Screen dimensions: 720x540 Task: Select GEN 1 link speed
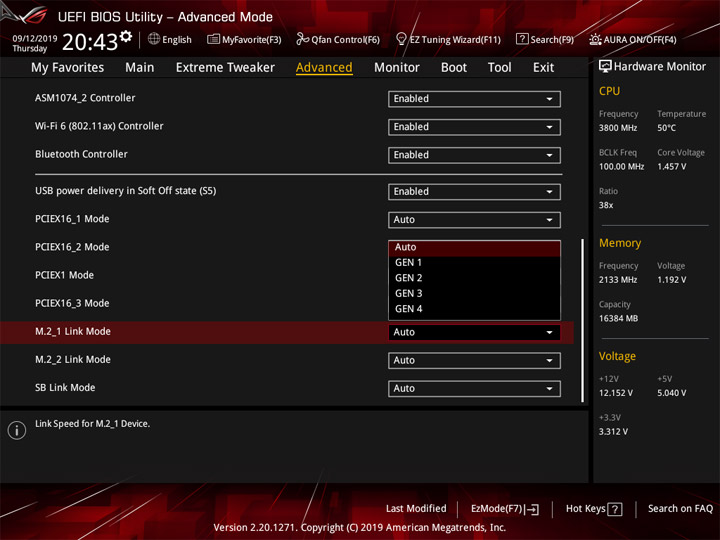click(474, 263)
